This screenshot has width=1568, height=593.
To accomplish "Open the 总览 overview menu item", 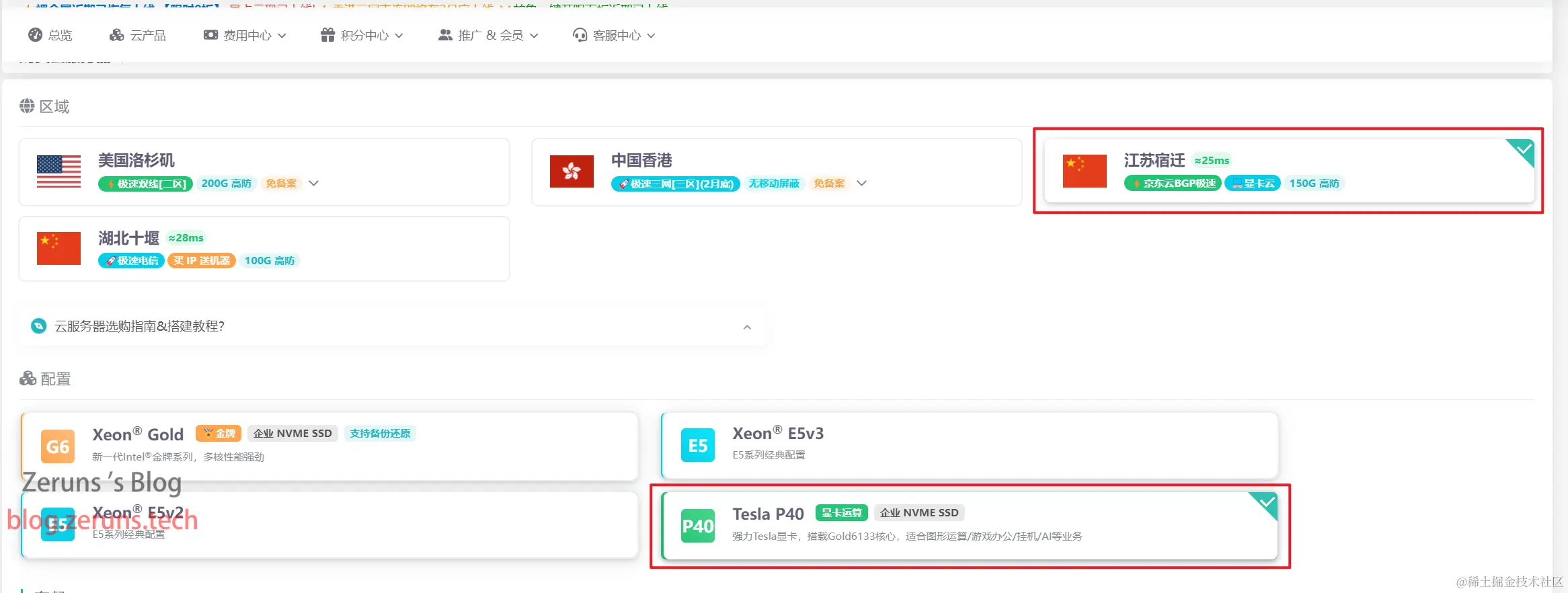I will [50, 35].
